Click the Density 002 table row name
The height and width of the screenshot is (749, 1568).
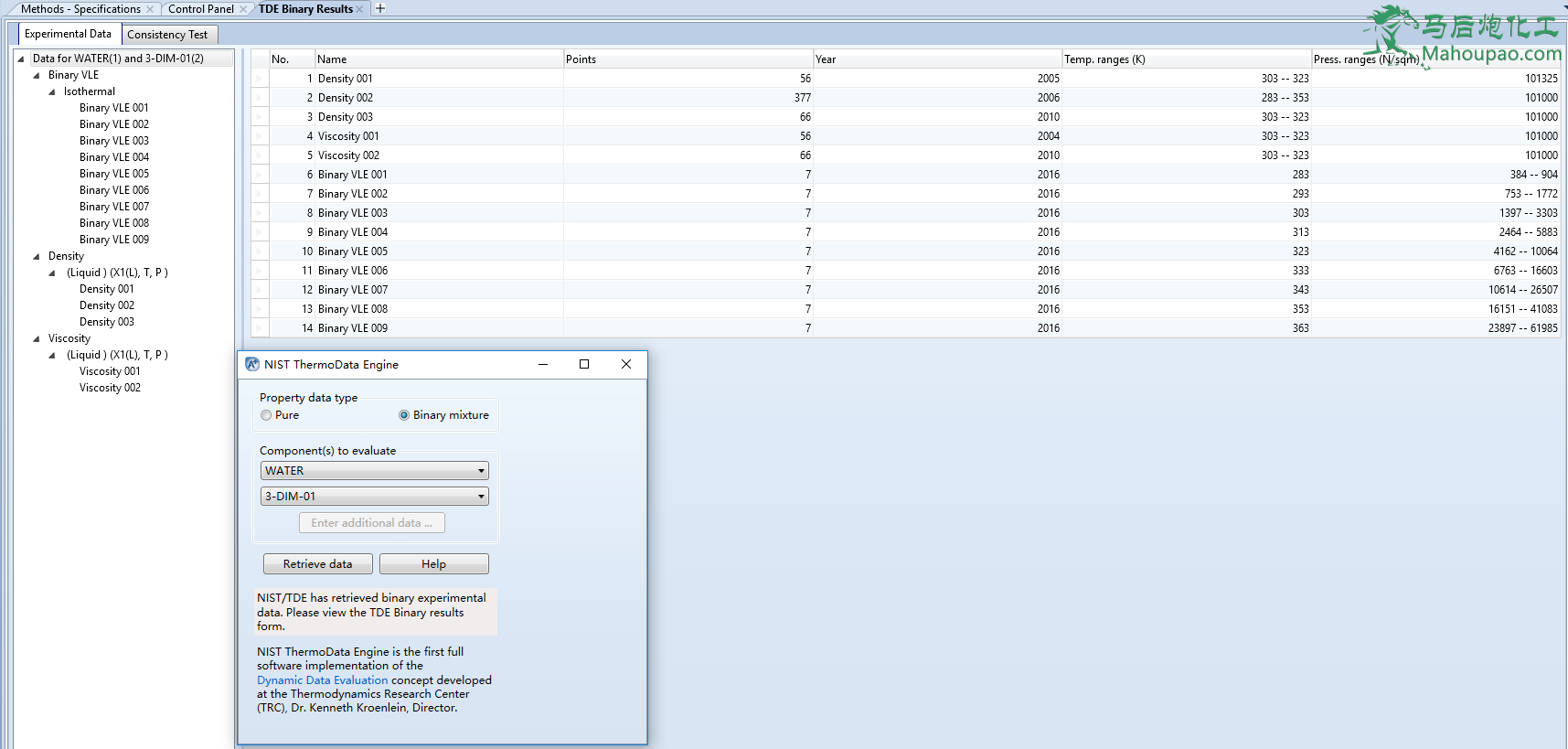click(x=346, y=98)
